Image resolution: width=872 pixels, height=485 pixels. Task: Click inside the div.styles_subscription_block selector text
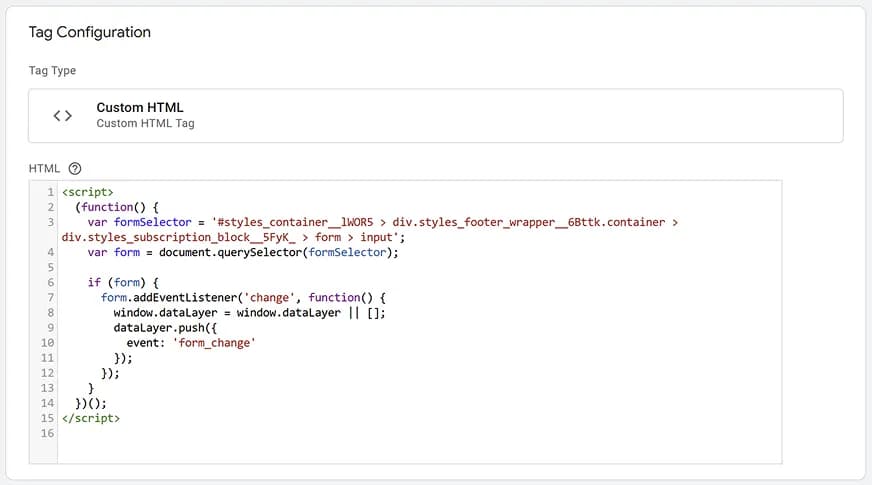pyautogui.click(x=180, y=238)
